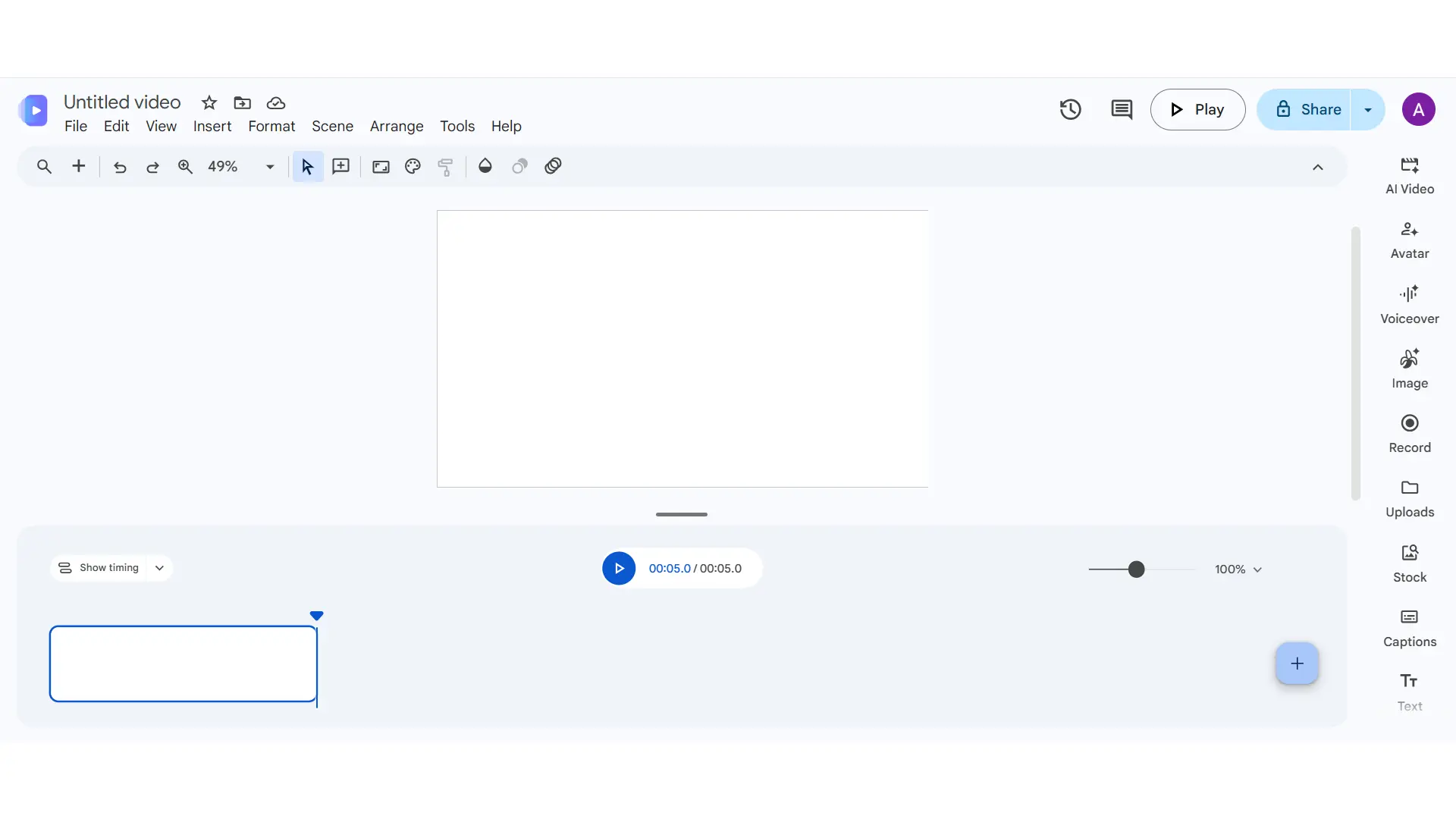Image resolution: width=1456 pixels, height=819 pixels.
Task: Click the Play button in header
Action: tap(1198, 110)
